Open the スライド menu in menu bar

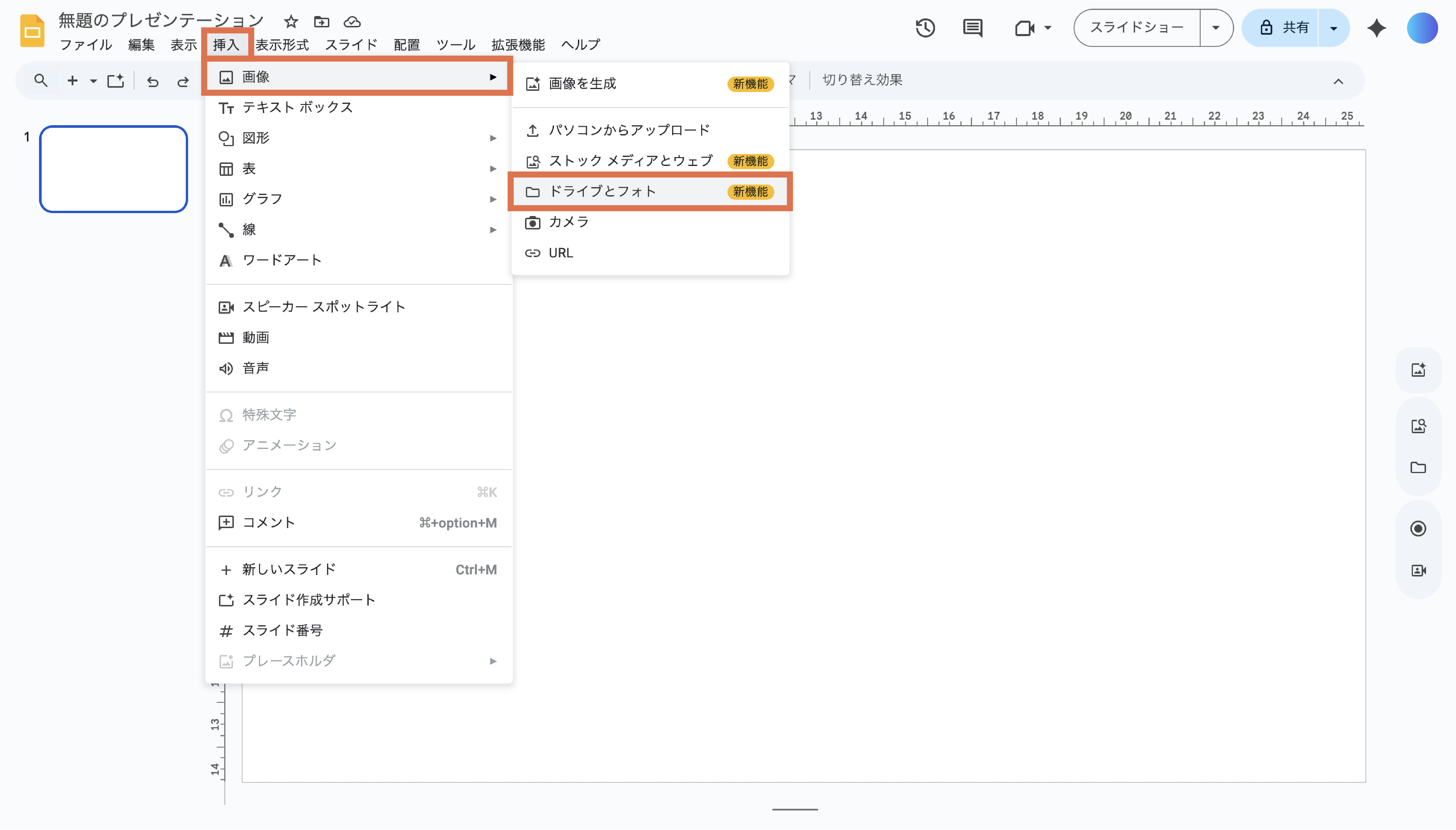[x=351, y=45]
